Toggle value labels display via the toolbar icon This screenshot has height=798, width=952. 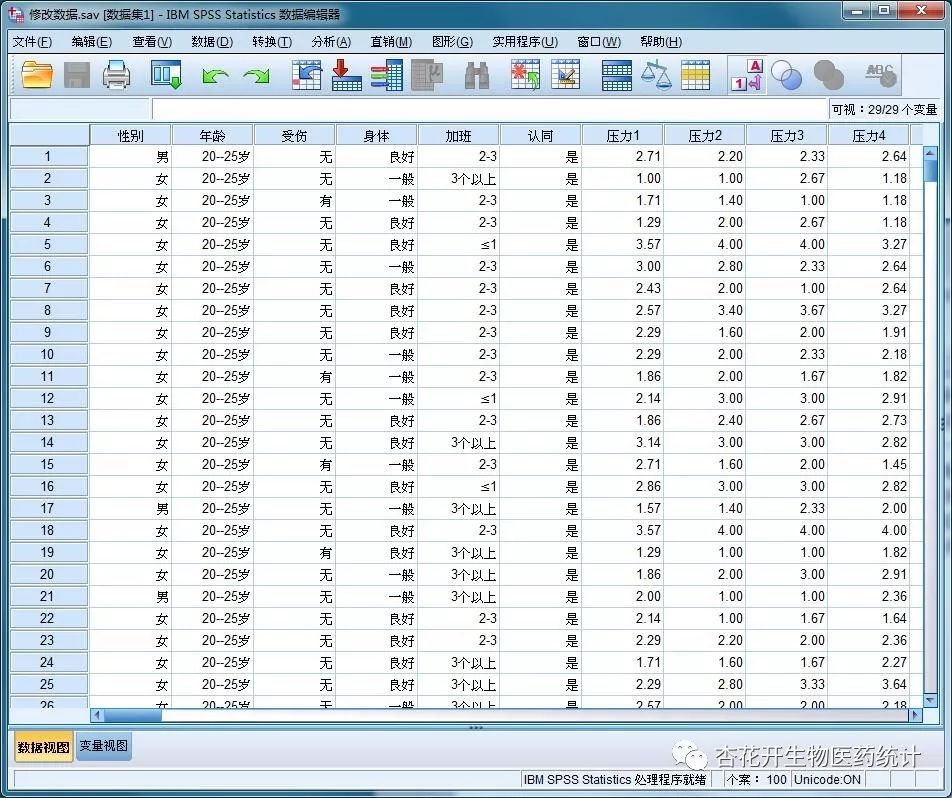[x=747, y=75]
